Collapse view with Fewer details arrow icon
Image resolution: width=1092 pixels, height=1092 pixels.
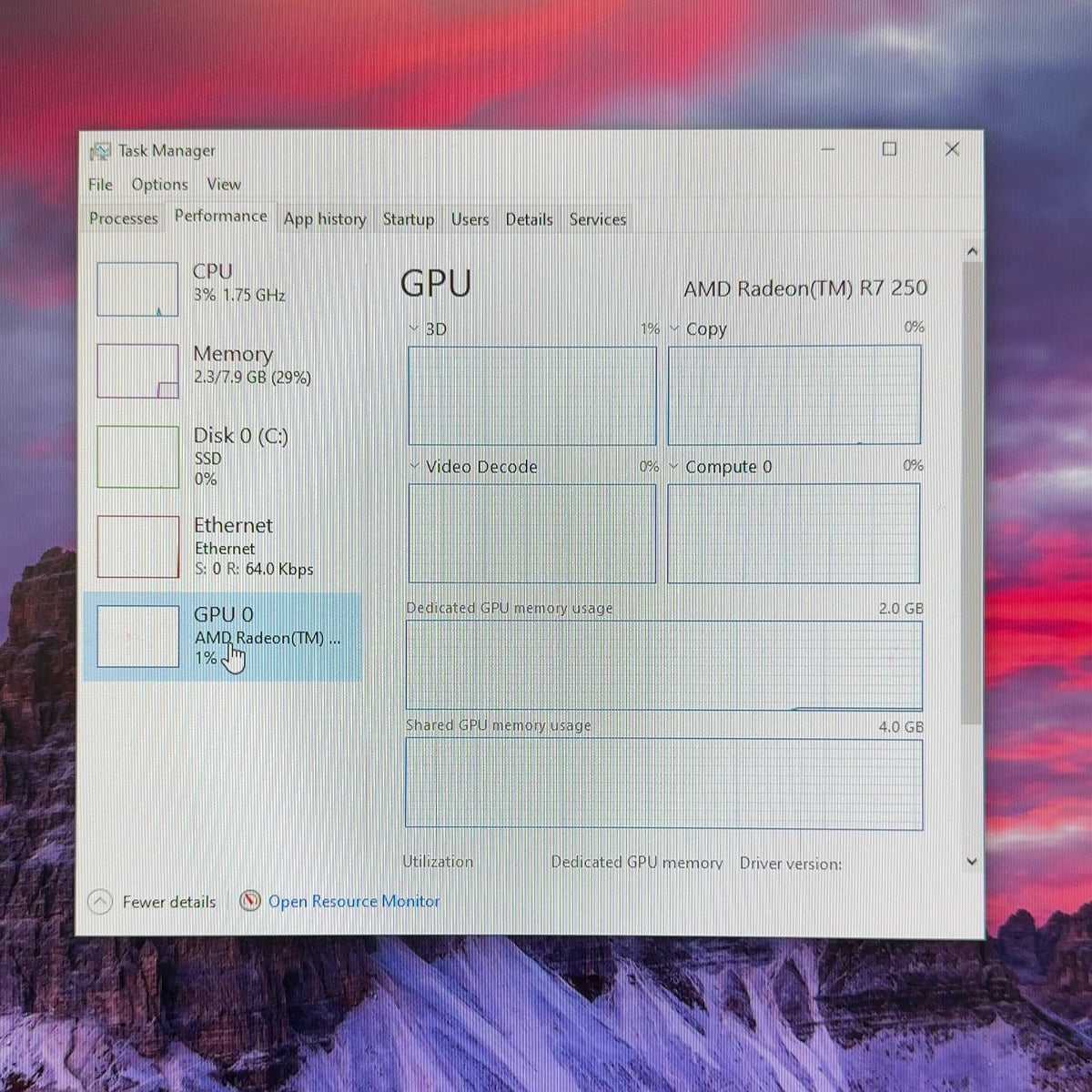coord(100,902)
